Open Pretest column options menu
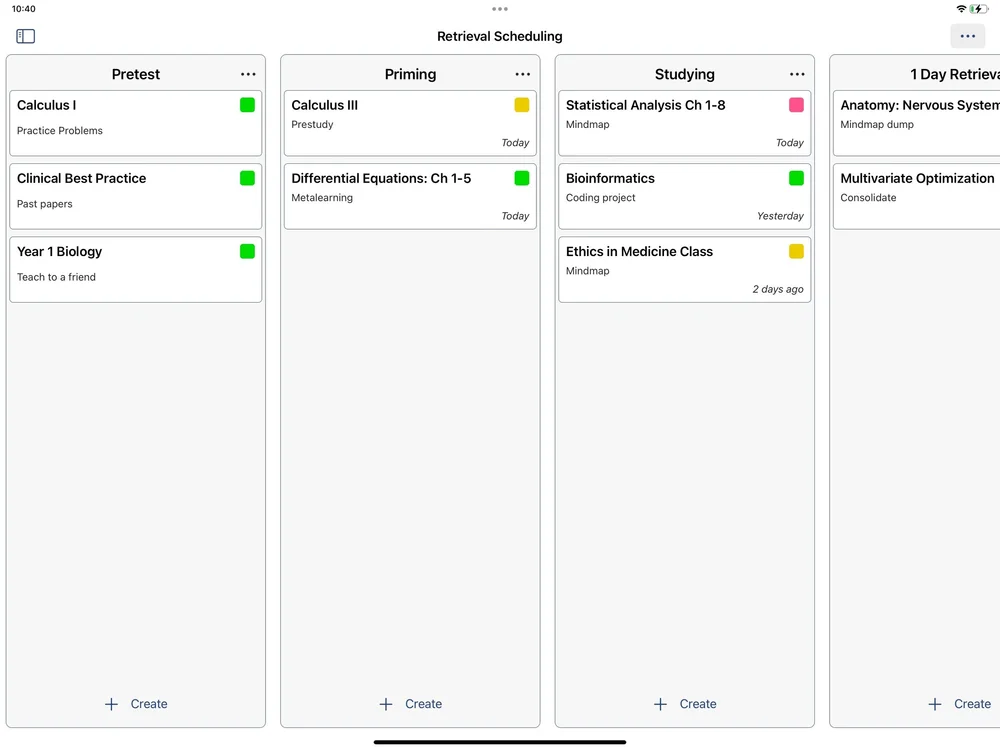 click(248, 75)
